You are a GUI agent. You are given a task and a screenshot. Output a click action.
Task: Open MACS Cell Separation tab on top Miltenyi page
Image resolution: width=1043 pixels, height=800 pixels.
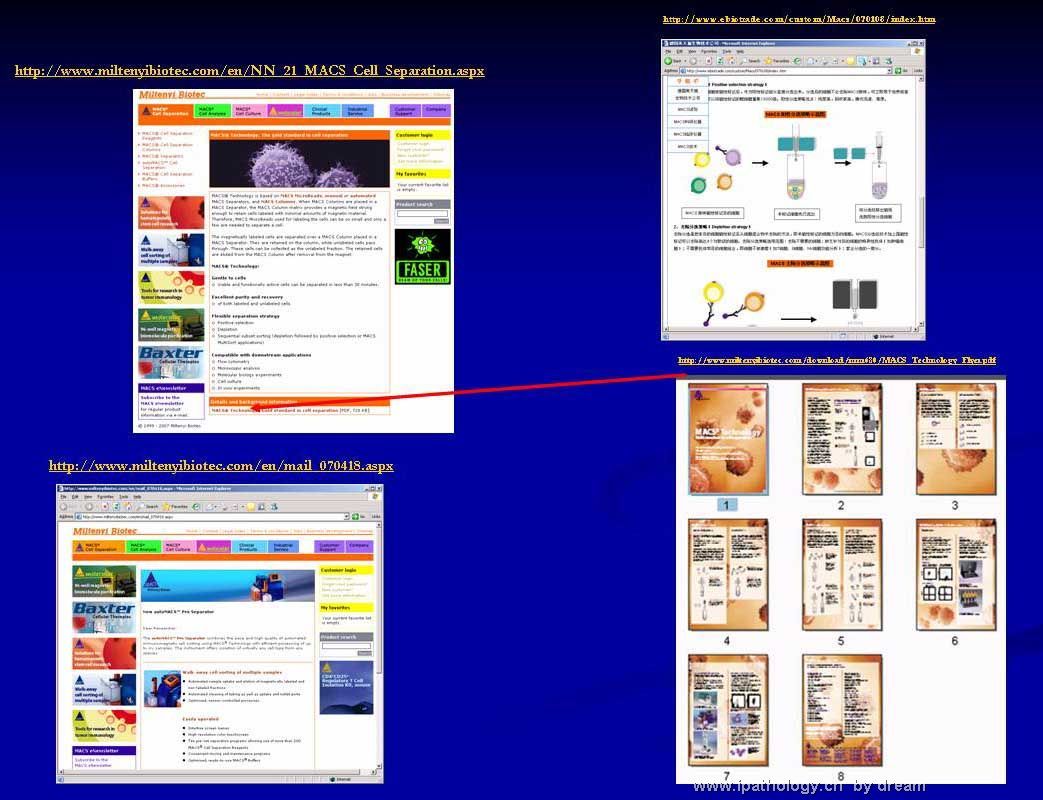(x=166, y=111)
